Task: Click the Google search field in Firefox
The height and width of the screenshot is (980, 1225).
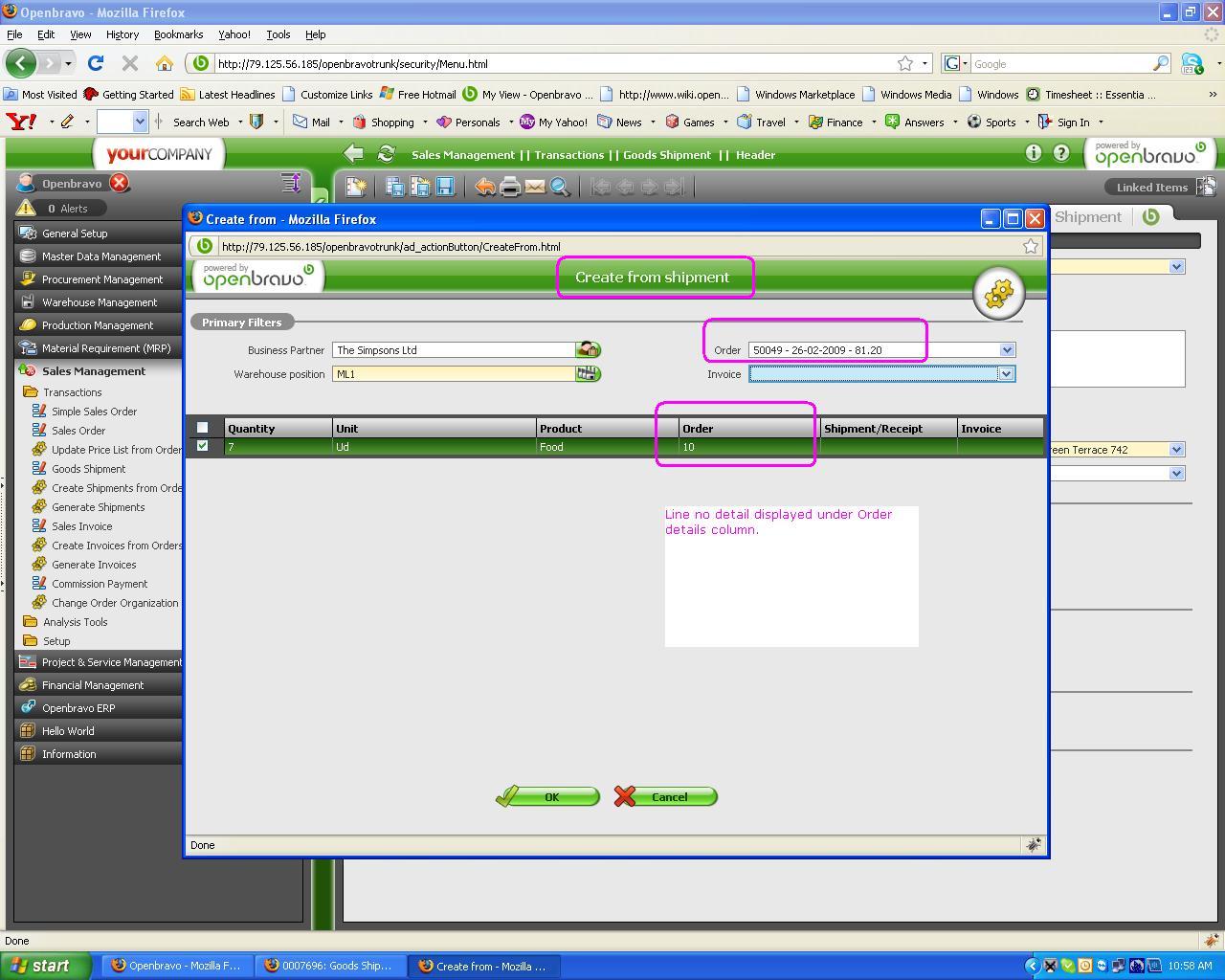Action: click(1062, 64)
